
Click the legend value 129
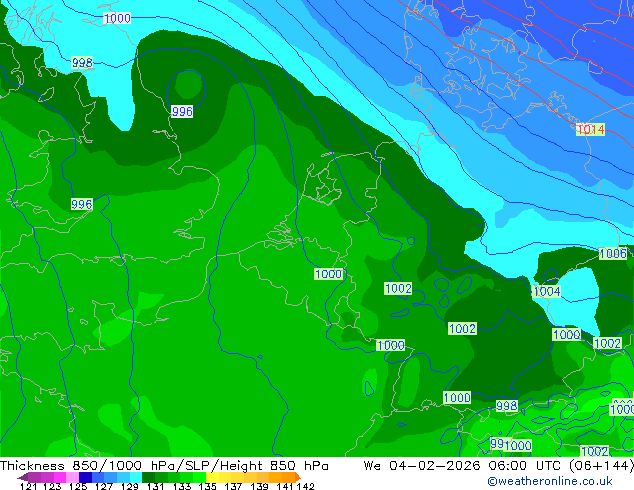(x=129, y=486)
